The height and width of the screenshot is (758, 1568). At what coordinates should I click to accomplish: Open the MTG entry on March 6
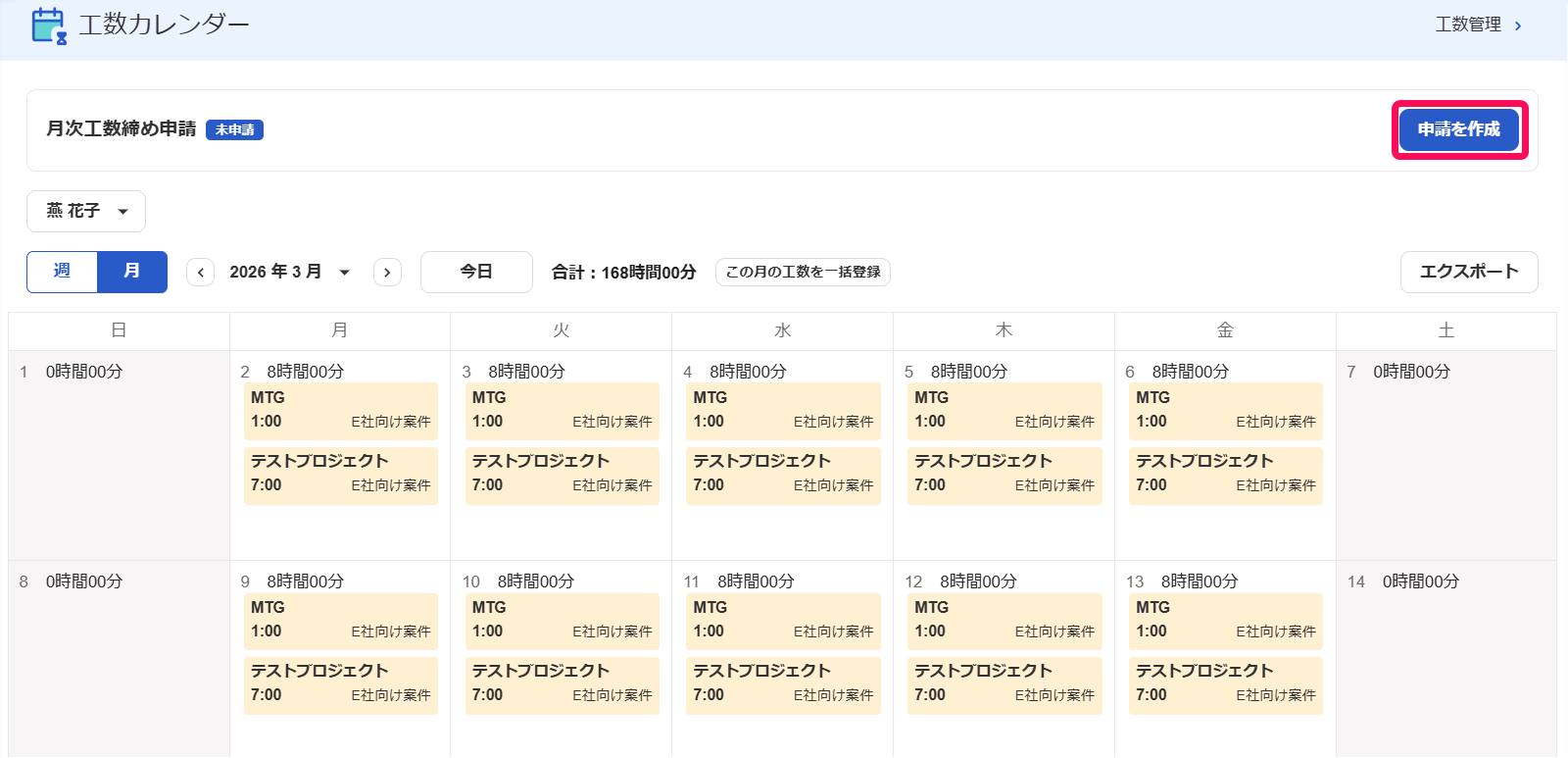click(x=1226, y=410)
